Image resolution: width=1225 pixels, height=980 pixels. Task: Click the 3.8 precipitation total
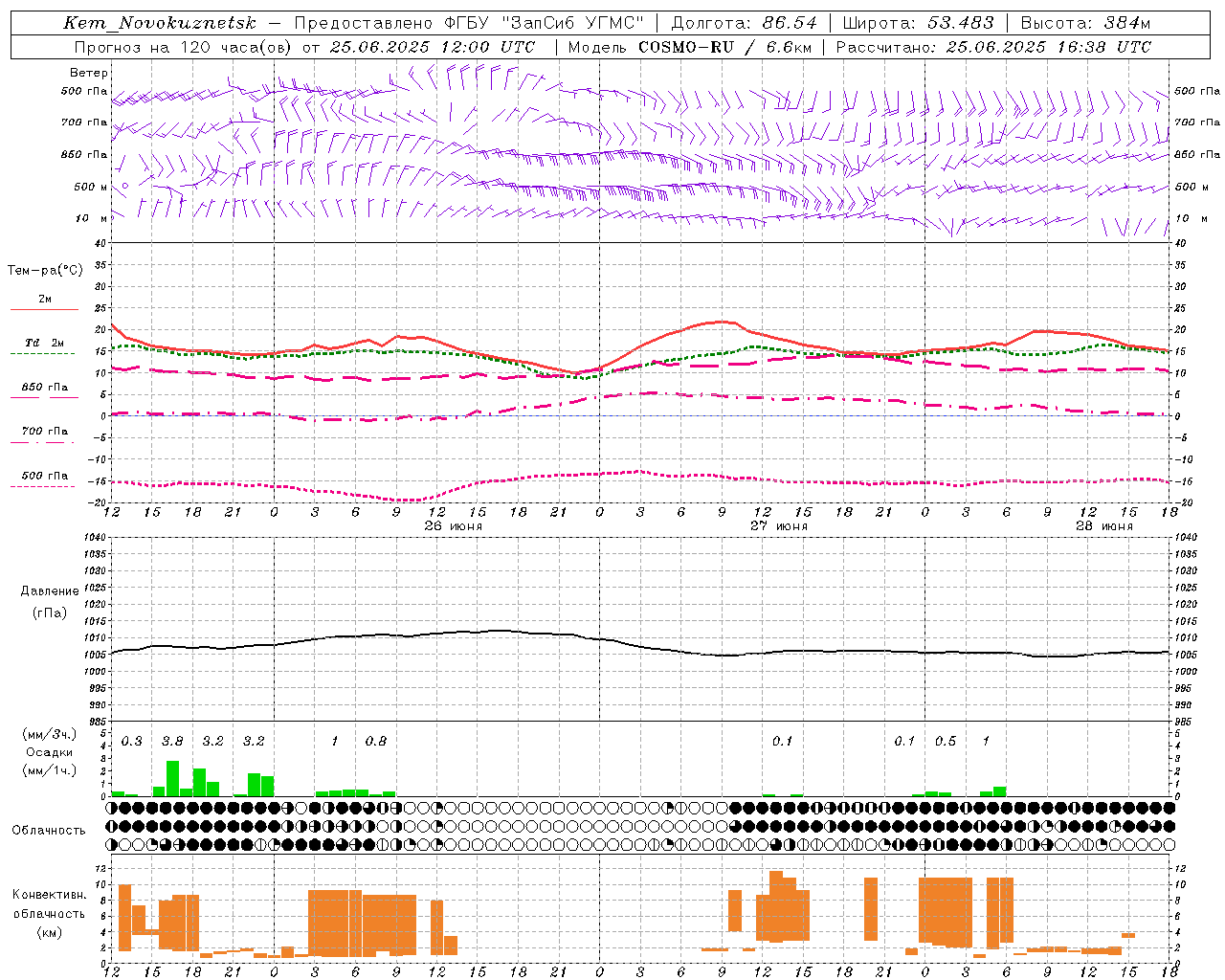pos(172,742)
